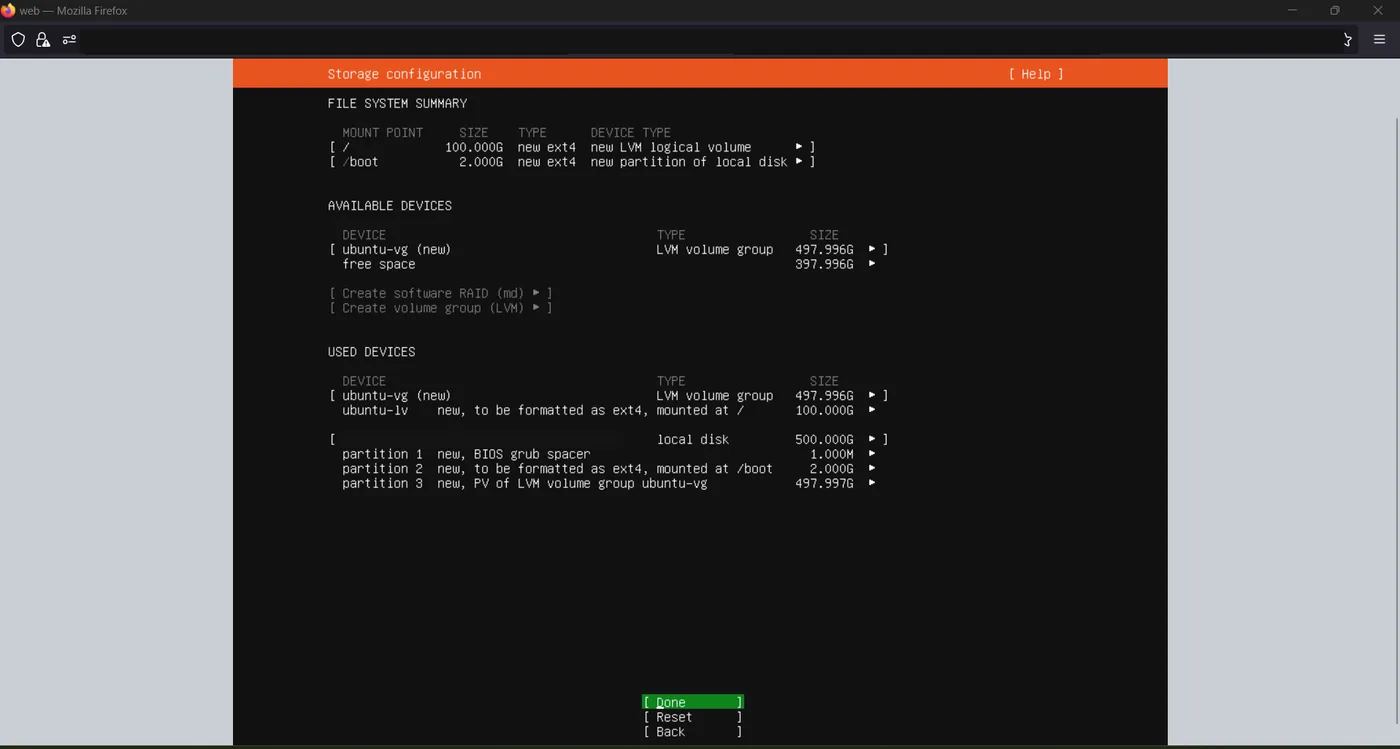The height and width of the screenshot is (749, 1400).
Task: Select Create volume group (LVM)
Action: pyautogui.click(x=441, y=308)
